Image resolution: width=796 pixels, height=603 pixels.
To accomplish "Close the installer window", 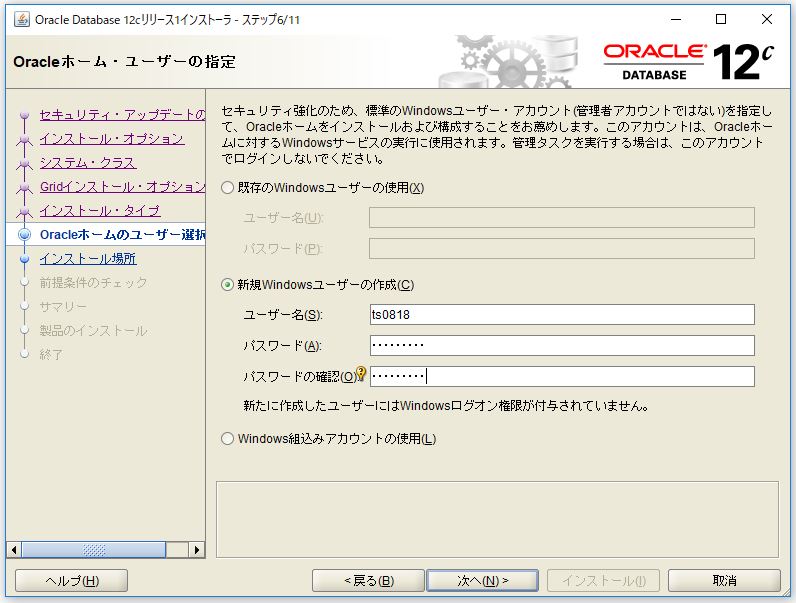I will pyautogui.click(x=767, y=19).
